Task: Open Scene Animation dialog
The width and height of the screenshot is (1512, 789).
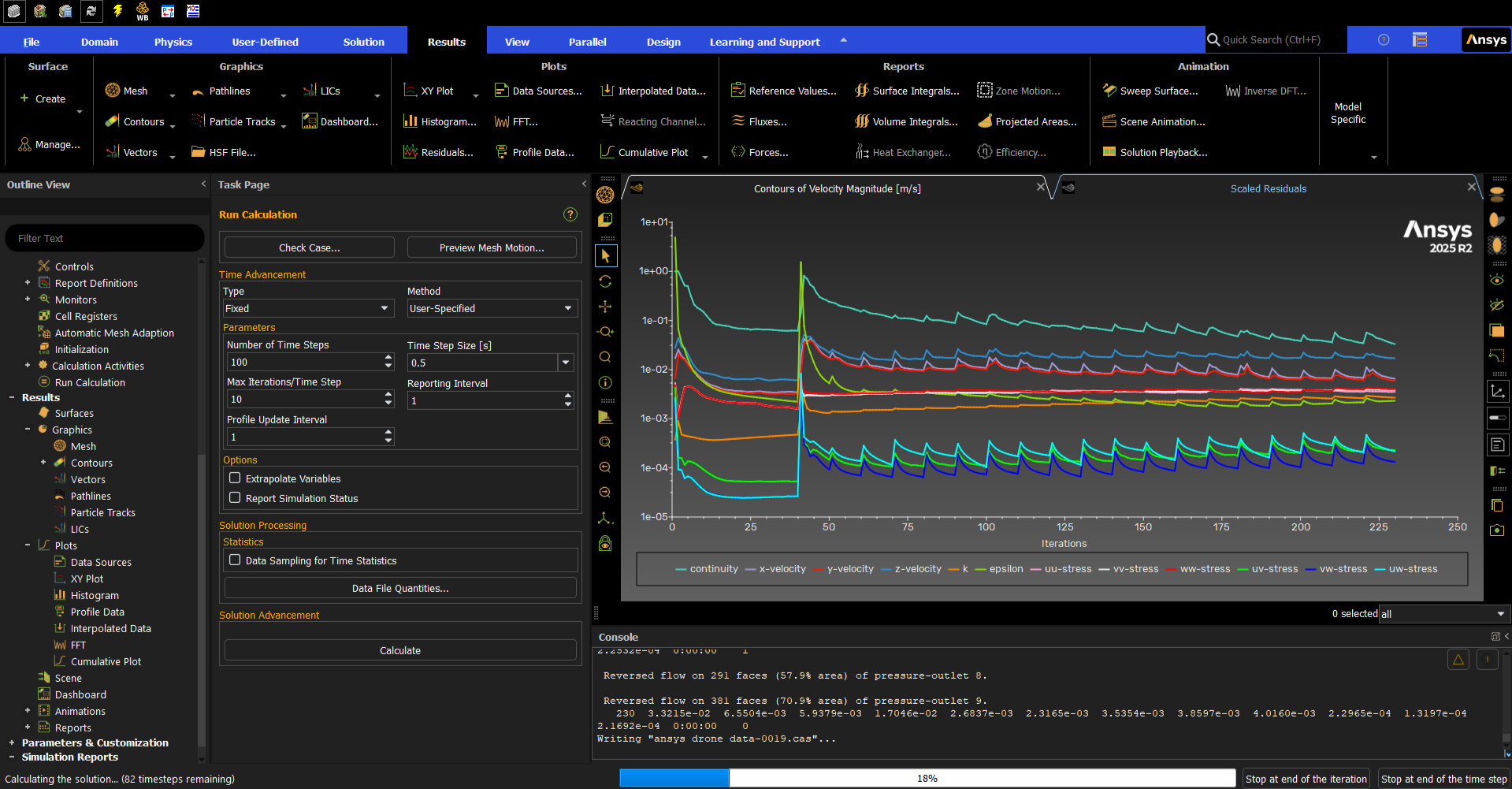Action: 1154,121
